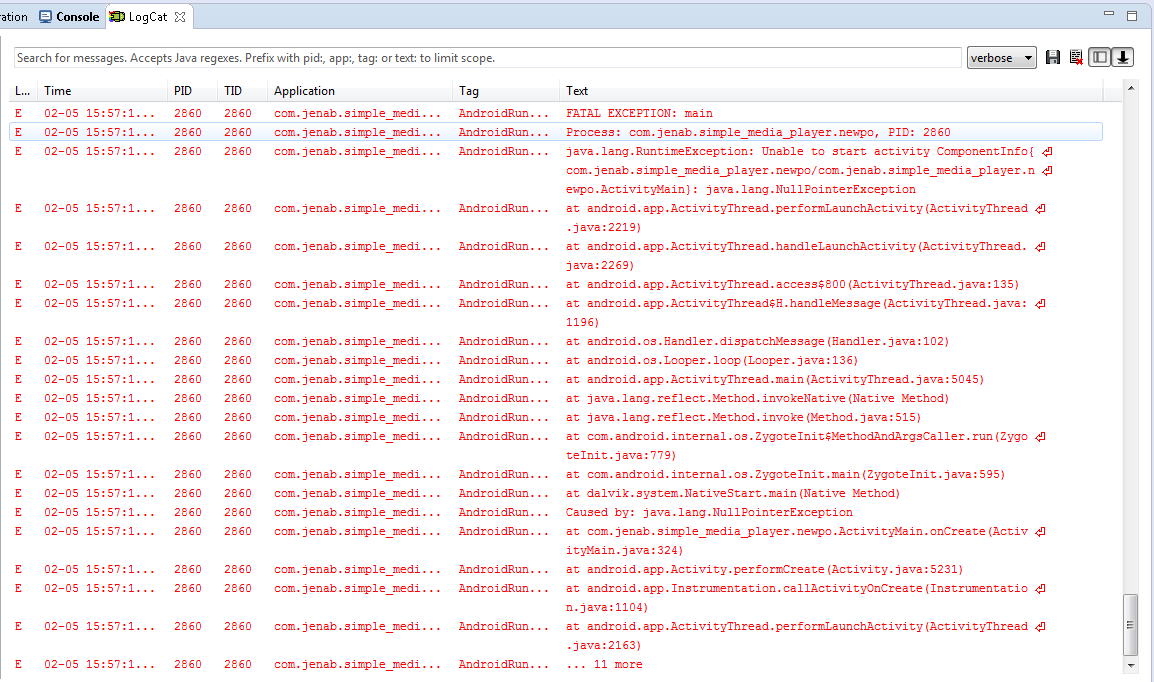This screenshot has width=1154, height=682.
Task: Select ActivityThread.main(ActivityThread.java:5045) line
Action: point(556,379)
